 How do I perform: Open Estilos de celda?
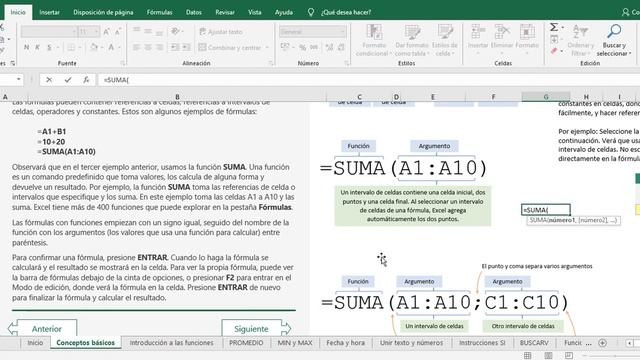click(x=445, y=40)
